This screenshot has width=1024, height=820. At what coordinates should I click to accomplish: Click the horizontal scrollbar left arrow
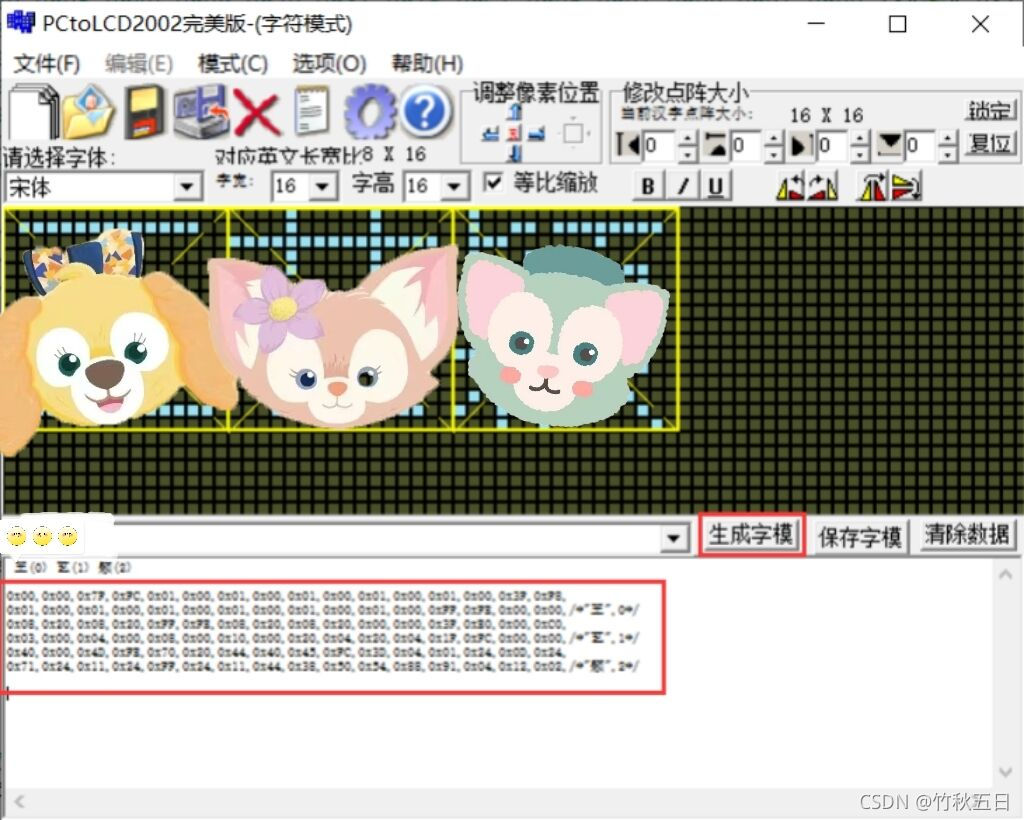tap(20, 801)
